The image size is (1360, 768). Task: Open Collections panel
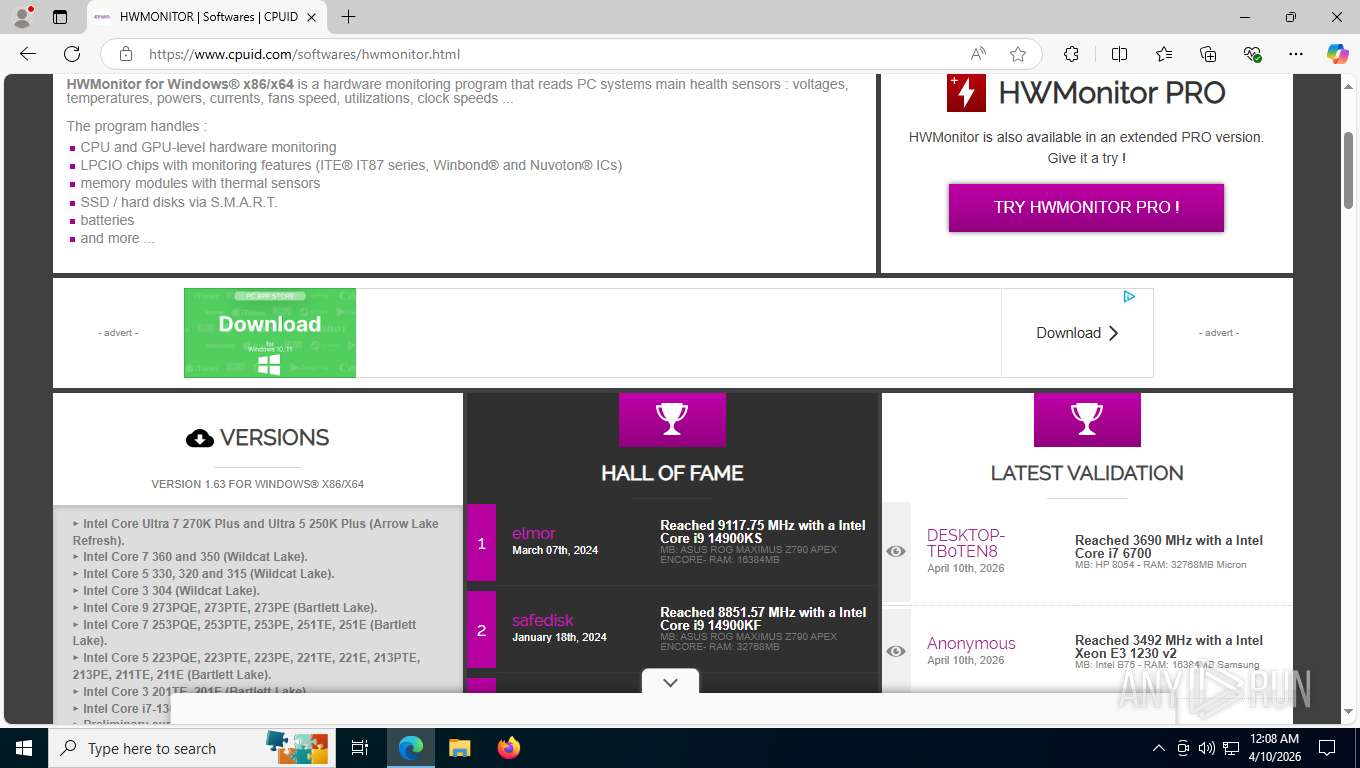click(1208, 54)
